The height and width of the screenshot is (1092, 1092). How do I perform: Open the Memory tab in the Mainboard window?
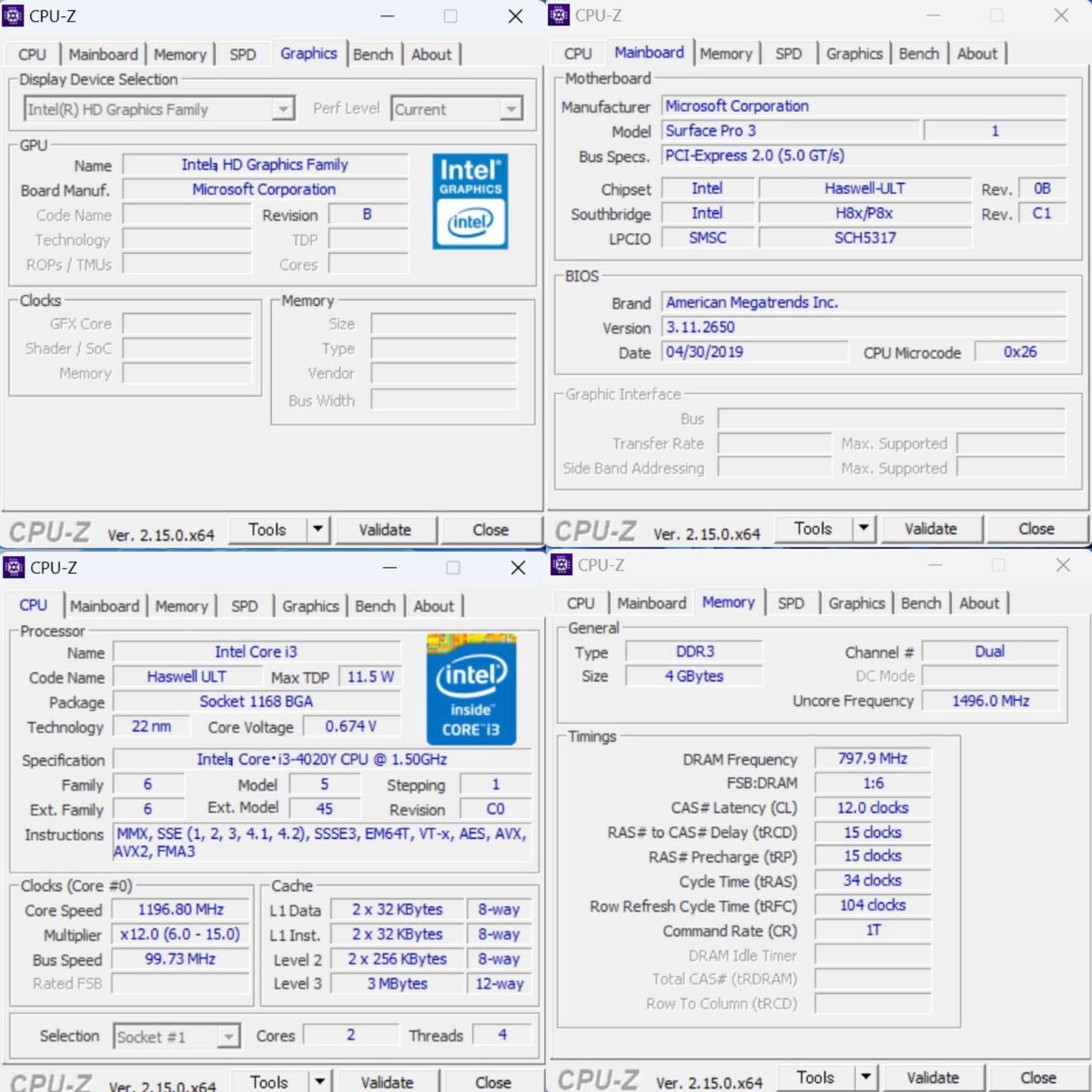tap(726, 54)
